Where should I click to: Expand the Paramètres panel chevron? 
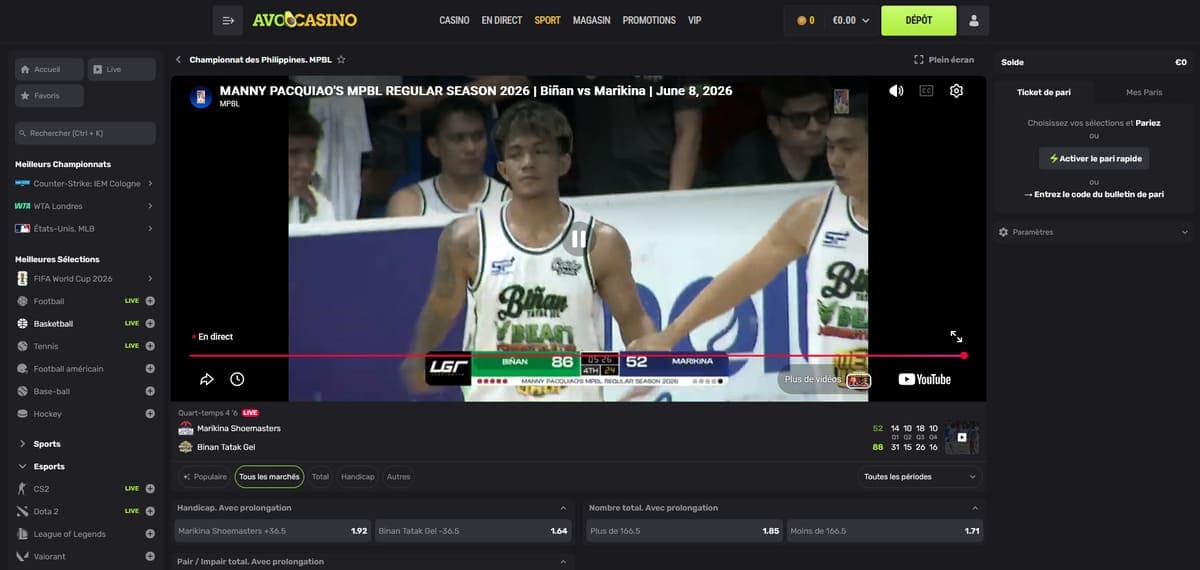pyautogui.click(x=1185, y=232)
